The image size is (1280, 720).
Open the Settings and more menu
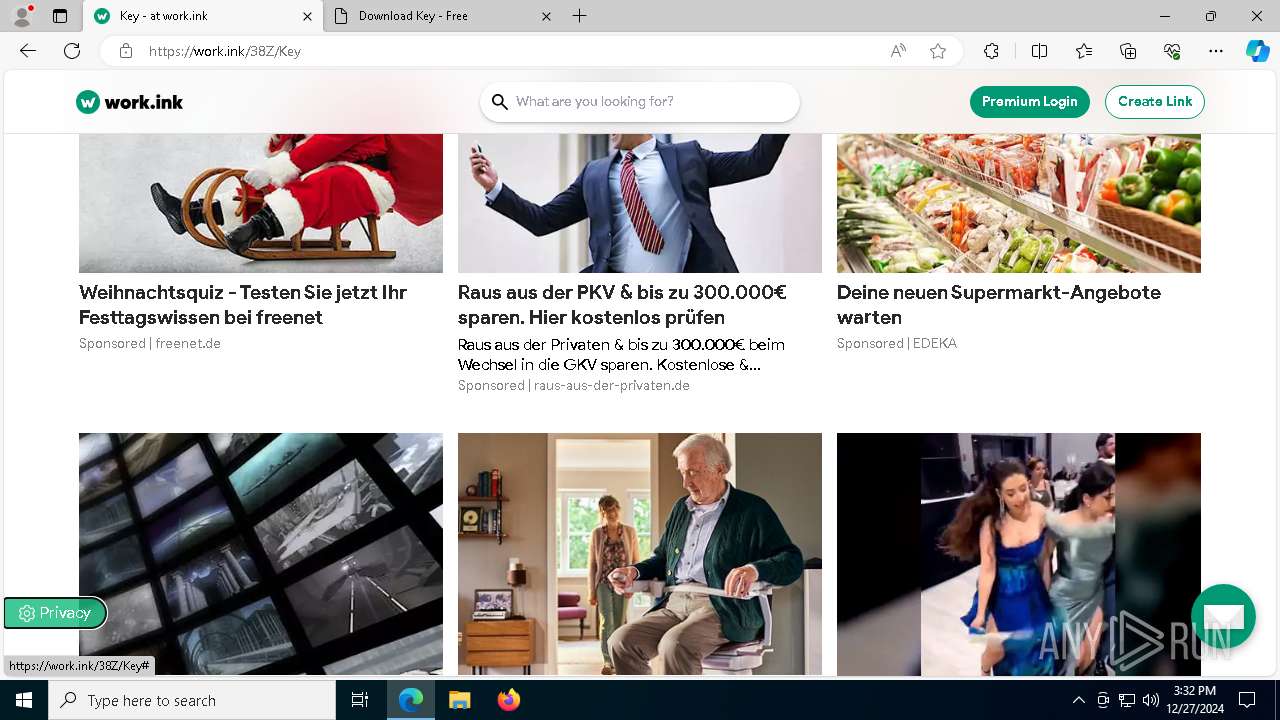coord(1216,51)
